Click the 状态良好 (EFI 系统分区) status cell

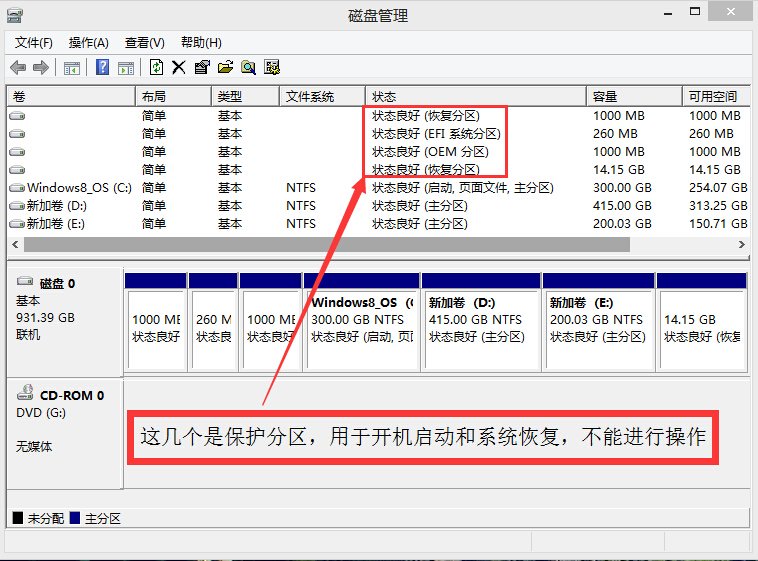(x=436, y=133)
